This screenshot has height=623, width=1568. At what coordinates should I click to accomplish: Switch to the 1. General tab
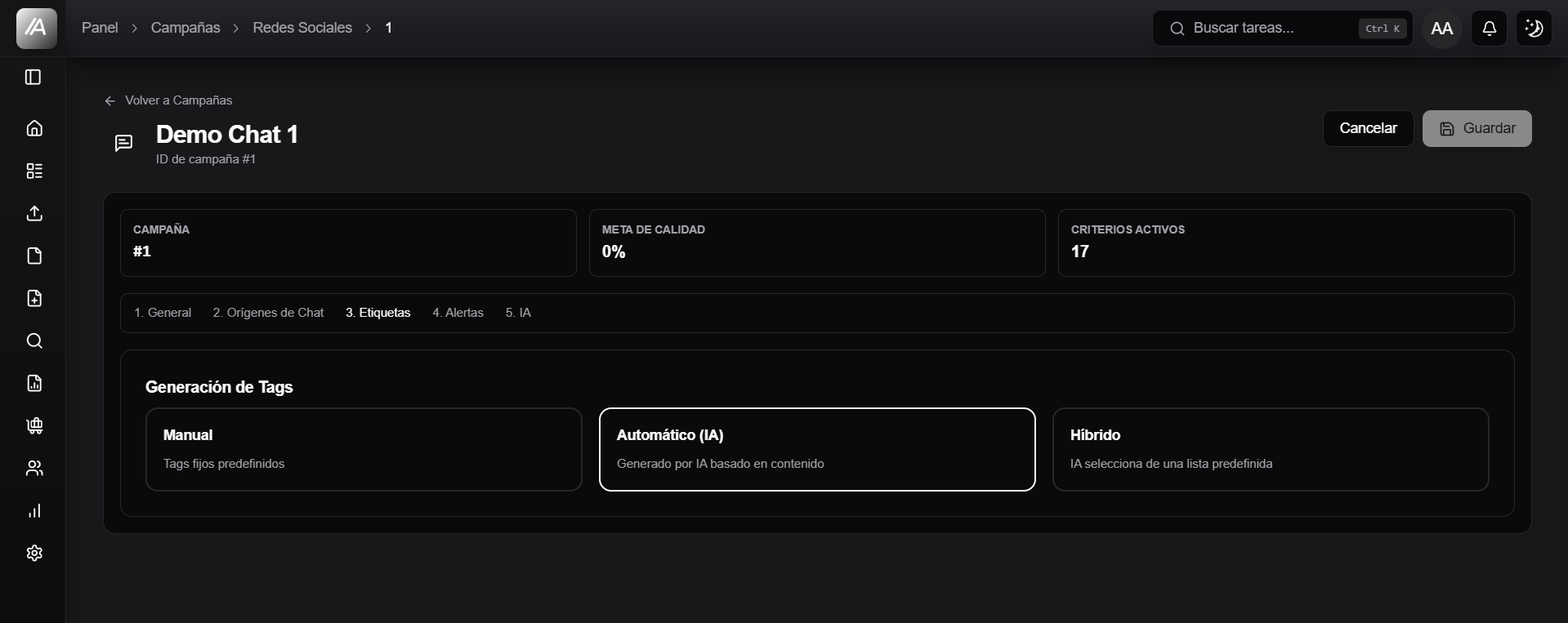[x=163, y=313]
